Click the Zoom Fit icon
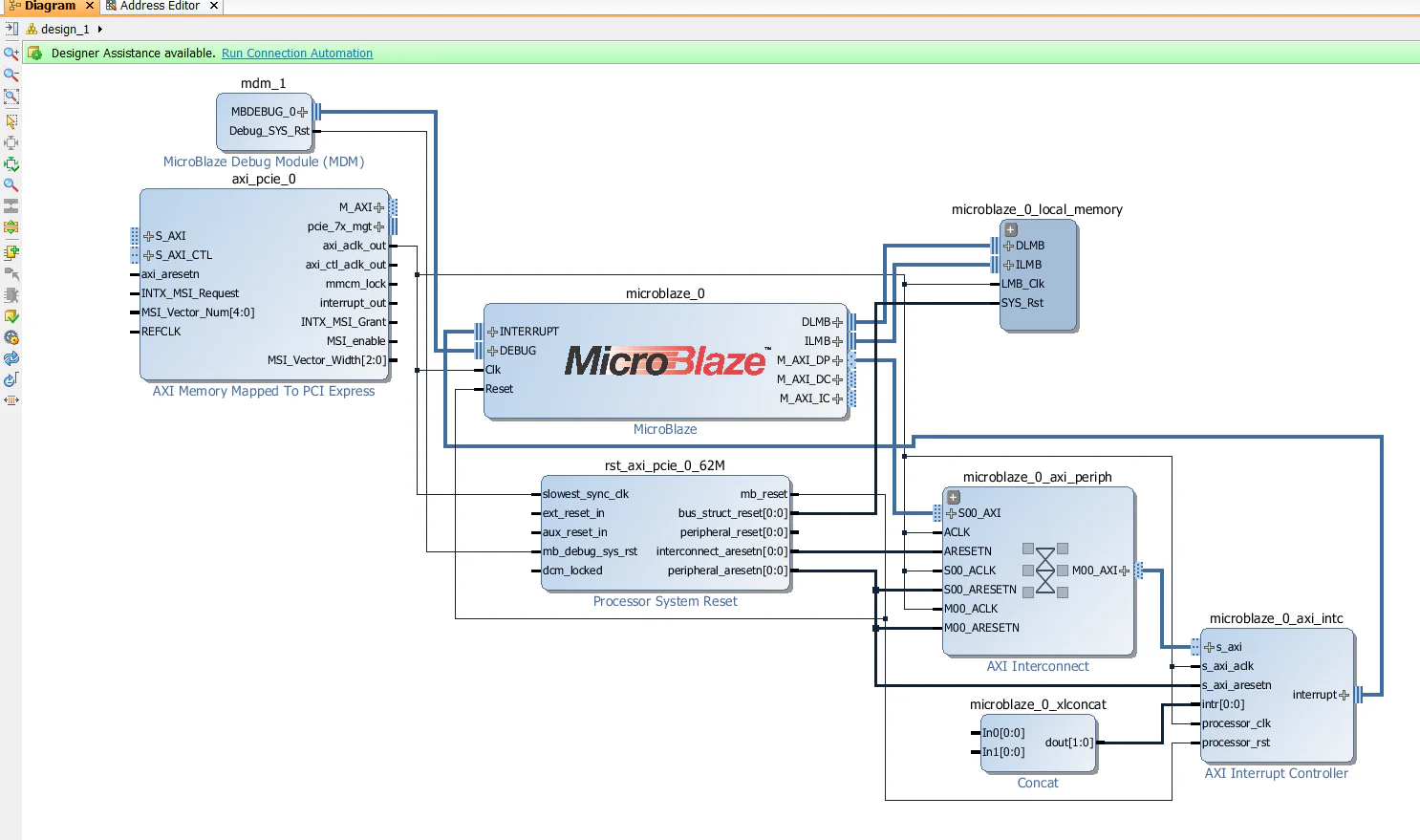 [x=11, y=96]
